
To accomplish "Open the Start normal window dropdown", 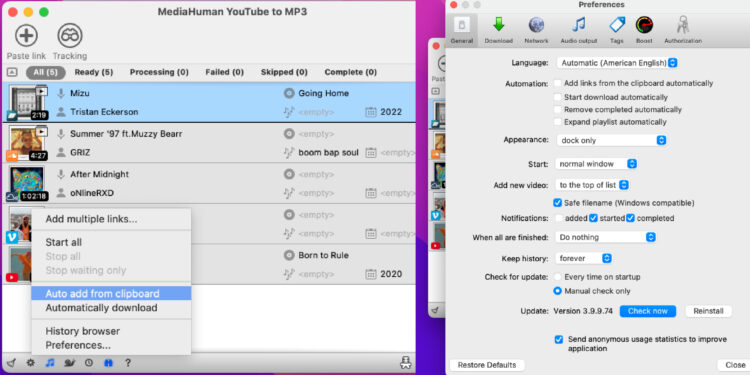I will click(x=596, y=164).
